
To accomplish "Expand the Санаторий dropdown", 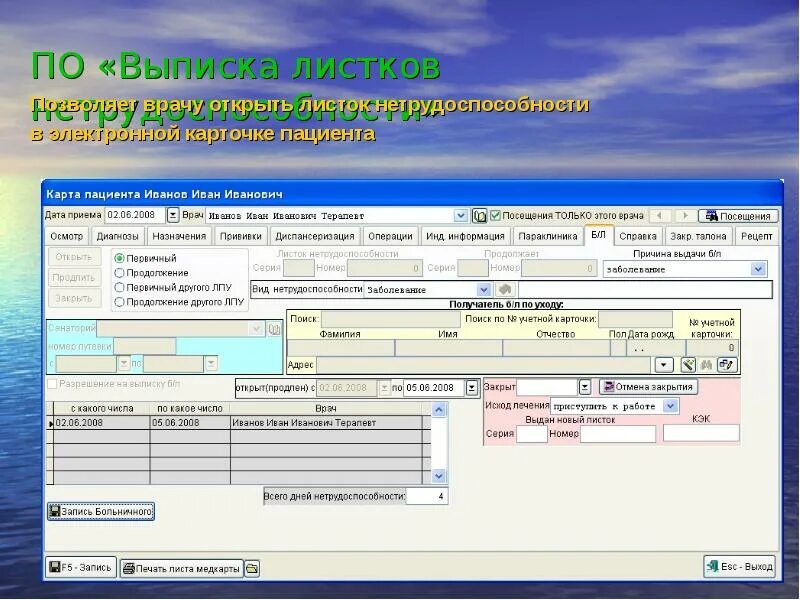I will (x=256, y=329).
